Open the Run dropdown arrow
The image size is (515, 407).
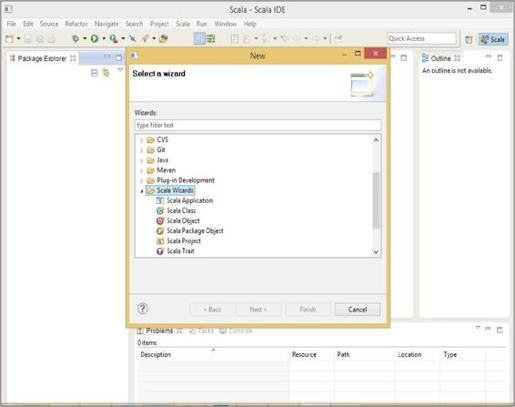(104, 39)
